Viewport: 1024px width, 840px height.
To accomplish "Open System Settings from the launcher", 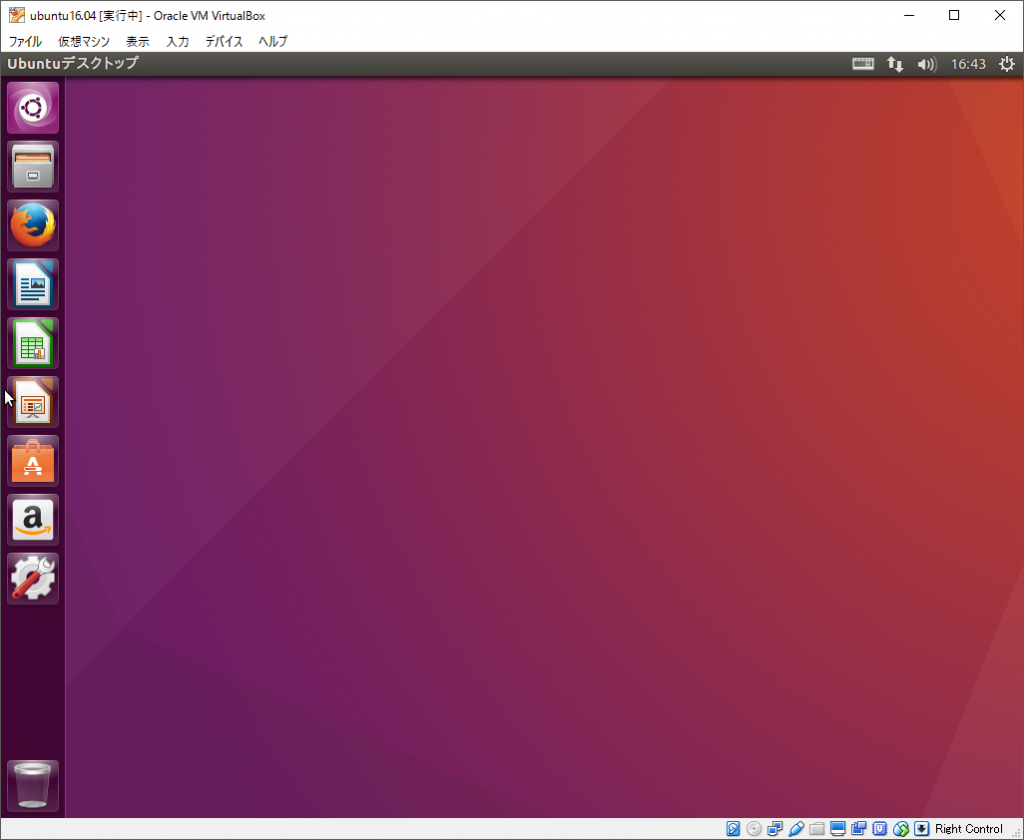I will [32, 578].
